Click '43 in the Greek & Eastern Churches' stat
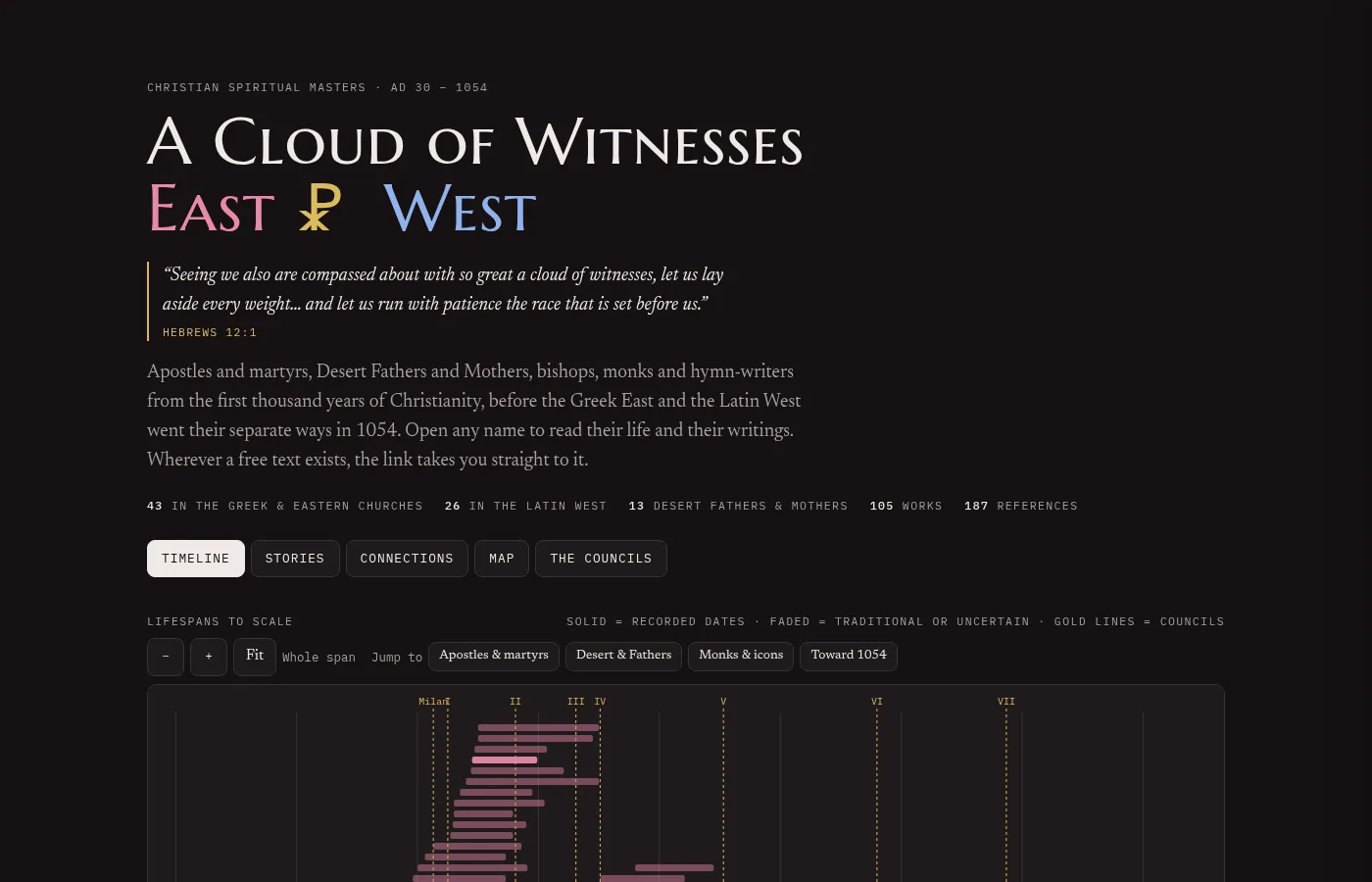The width and height of the screenshot is (1372, 882). point(285,507)
